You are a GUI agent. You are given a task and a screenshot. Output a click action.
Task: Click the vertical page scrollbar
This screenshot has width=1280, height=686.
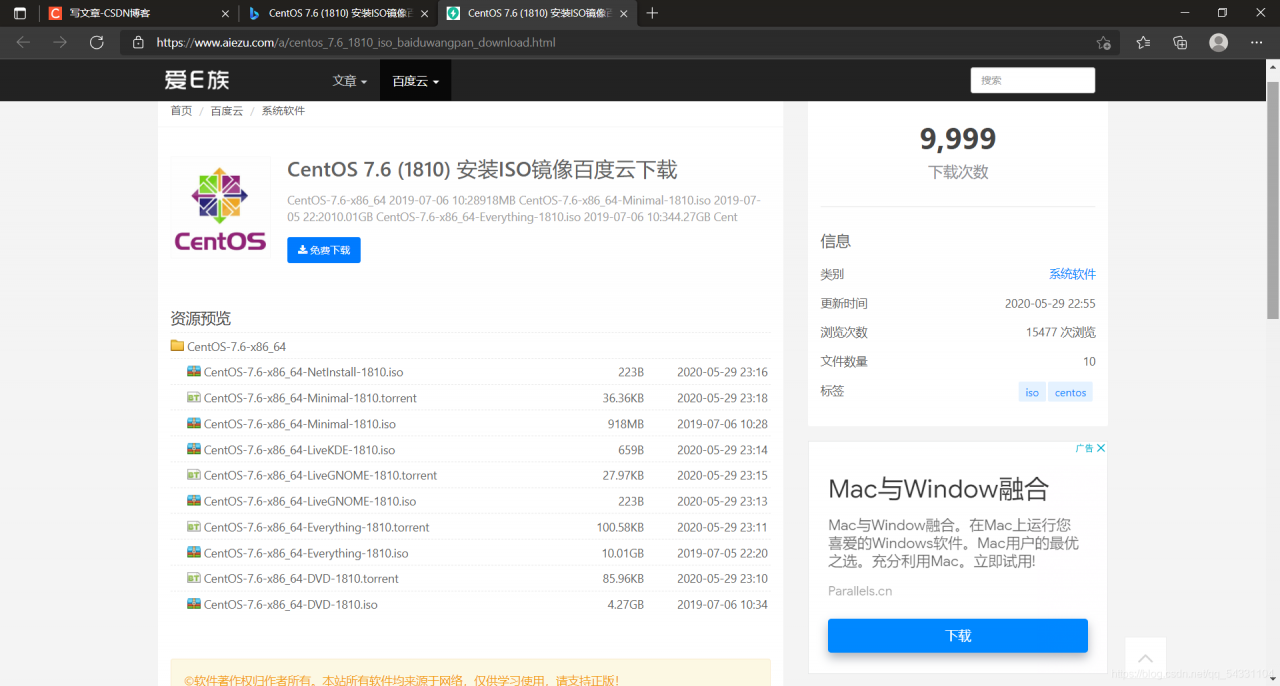tap(1273, 200)
